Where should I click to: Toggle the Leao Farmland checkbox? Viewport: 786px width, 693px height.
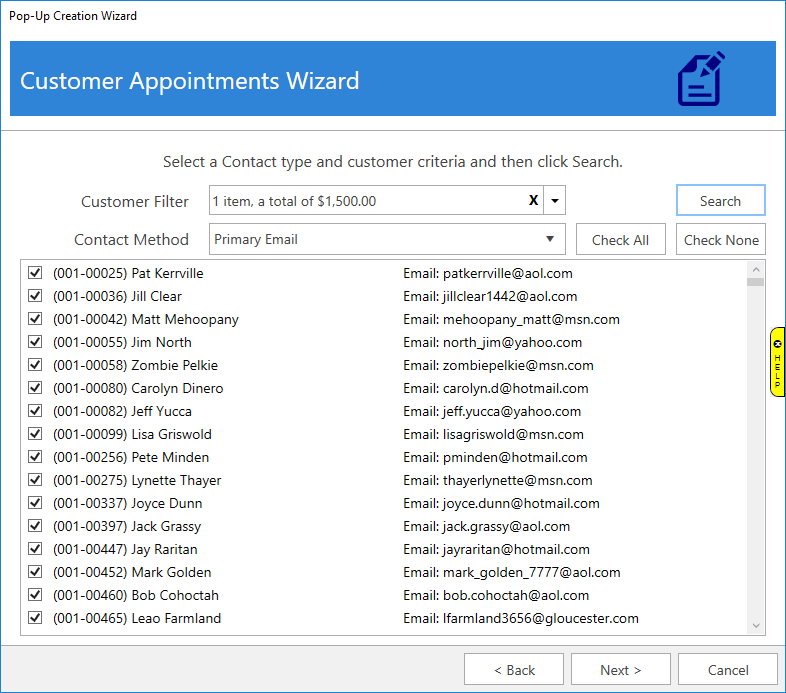tap(36, 618)
